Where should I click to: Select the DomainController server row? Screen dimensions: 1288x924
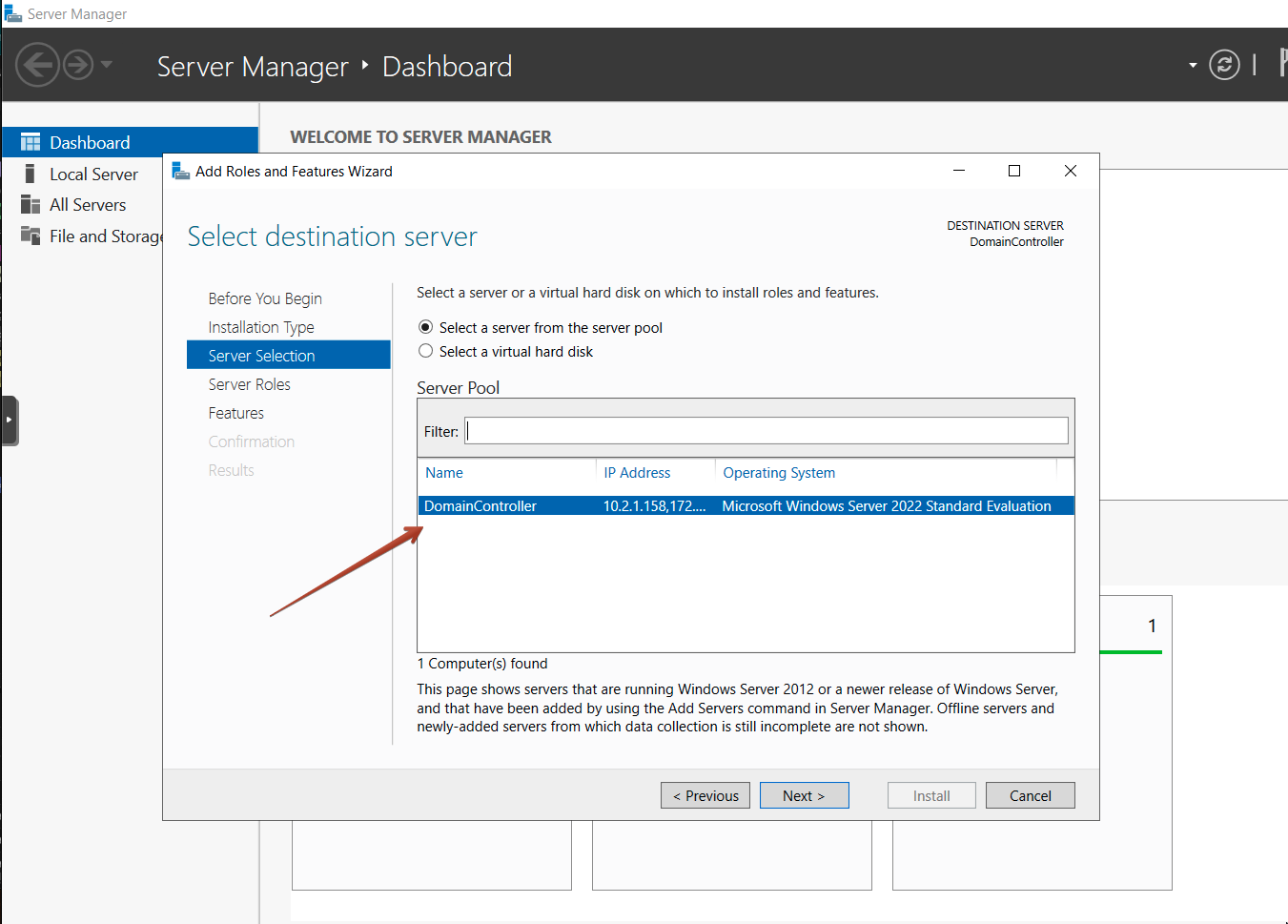pos(746,506)
